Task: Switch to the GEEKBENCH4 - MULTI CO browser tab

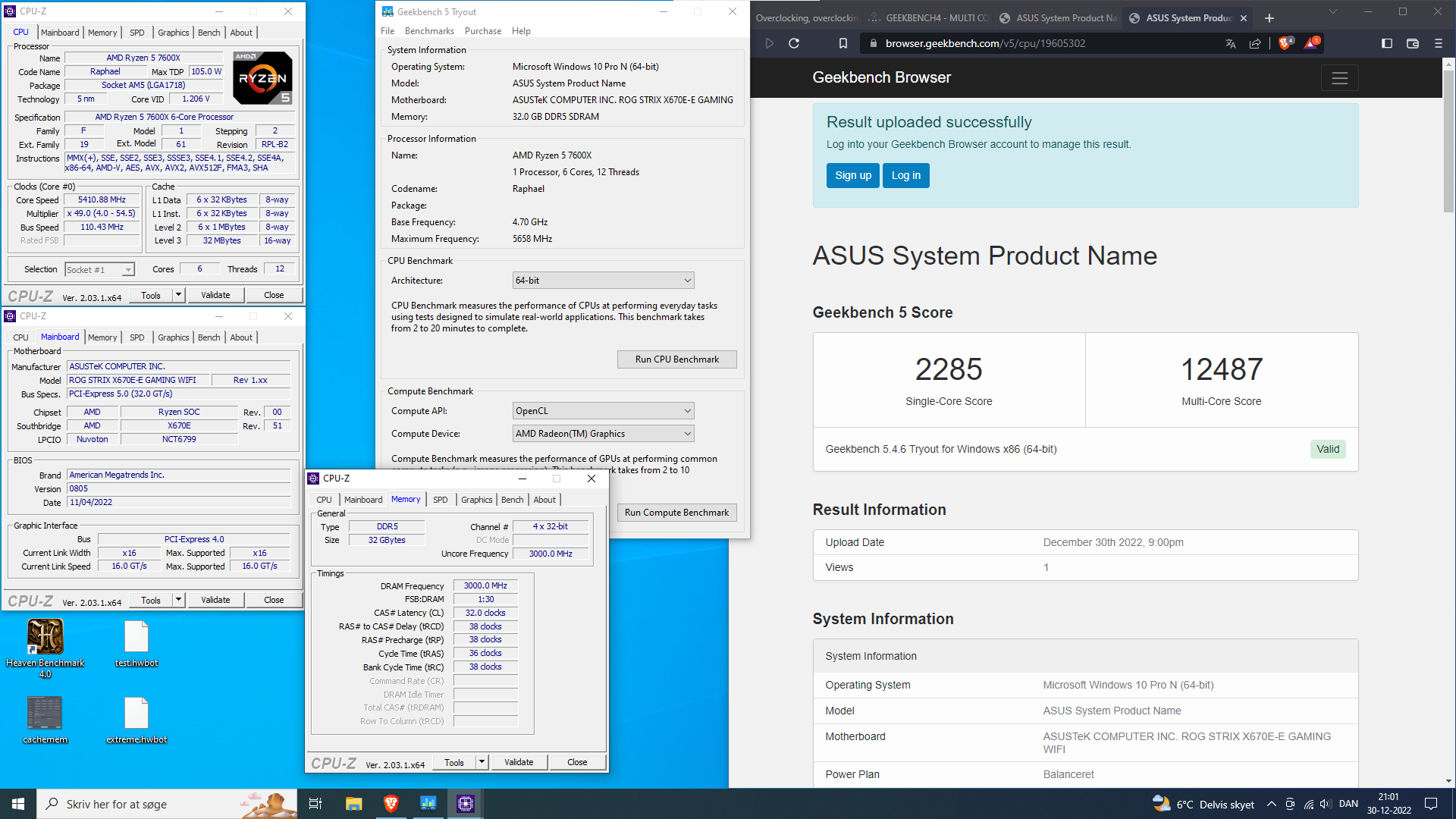Action: point(928,18)
